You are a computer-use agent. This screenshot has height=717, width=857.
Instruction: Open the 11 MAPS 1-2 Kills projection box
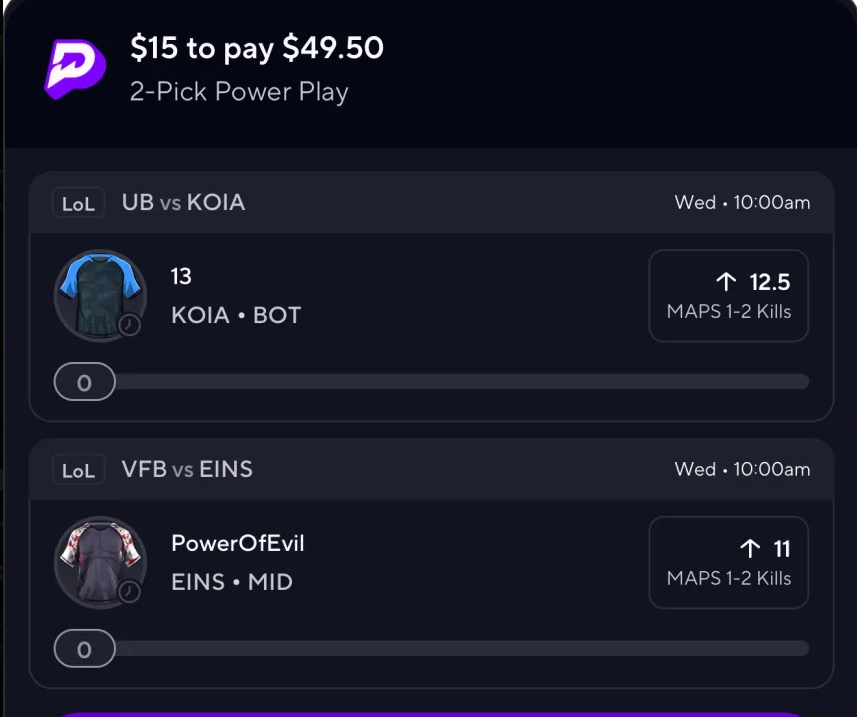click(x=729, y=562)
